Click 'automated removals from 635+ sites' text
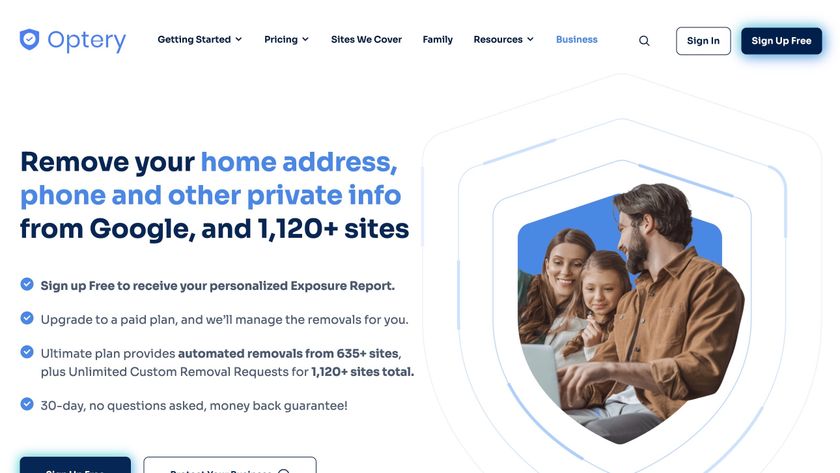Image resolution: width=840 pixels, height=473 pixels. click(289, 354)
